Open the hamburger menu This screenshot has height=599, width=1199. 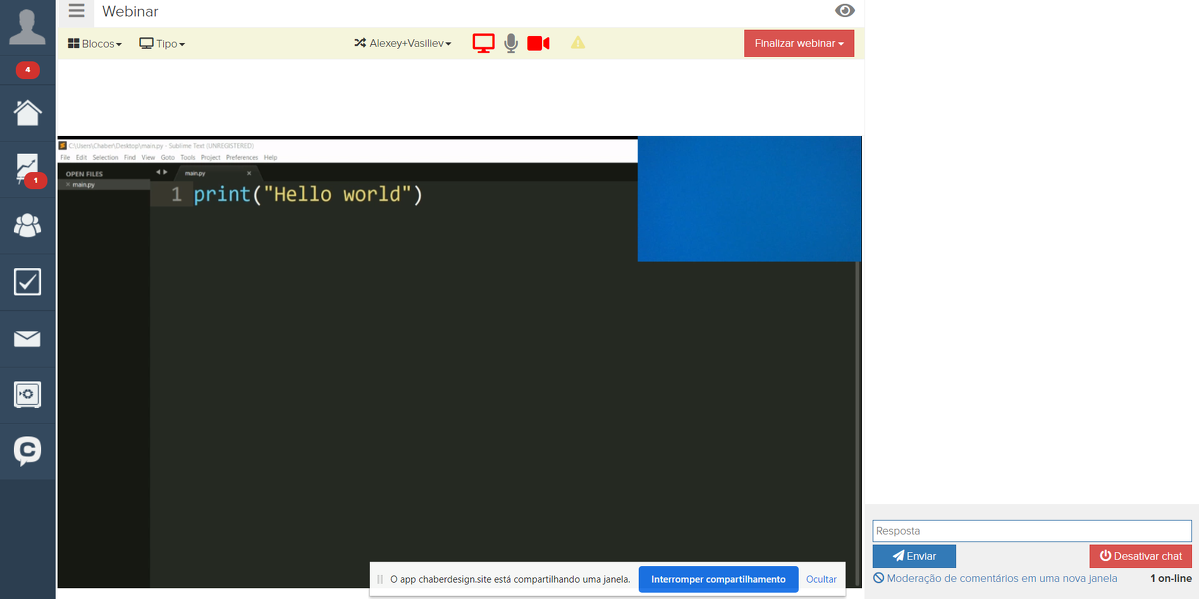pyautogui.click(x=76, y=11)
